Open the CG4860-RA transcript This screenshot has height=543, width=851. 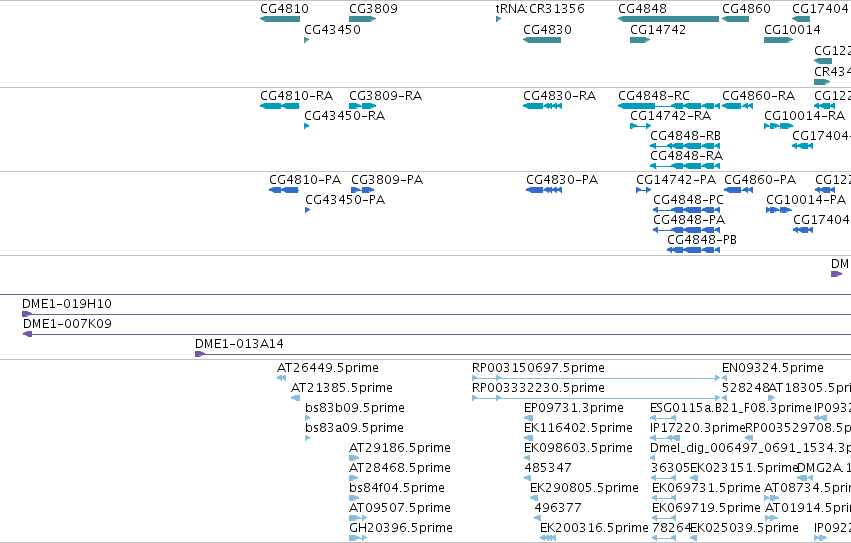point(737,106)
